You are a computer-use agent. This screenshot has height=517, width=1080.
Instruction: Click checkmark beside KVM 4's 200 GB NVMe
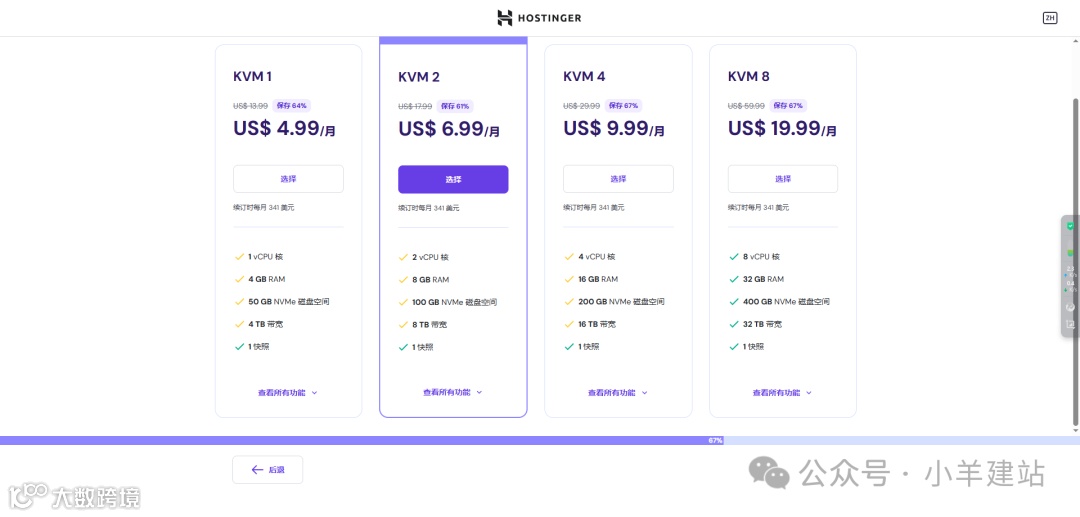569,302
